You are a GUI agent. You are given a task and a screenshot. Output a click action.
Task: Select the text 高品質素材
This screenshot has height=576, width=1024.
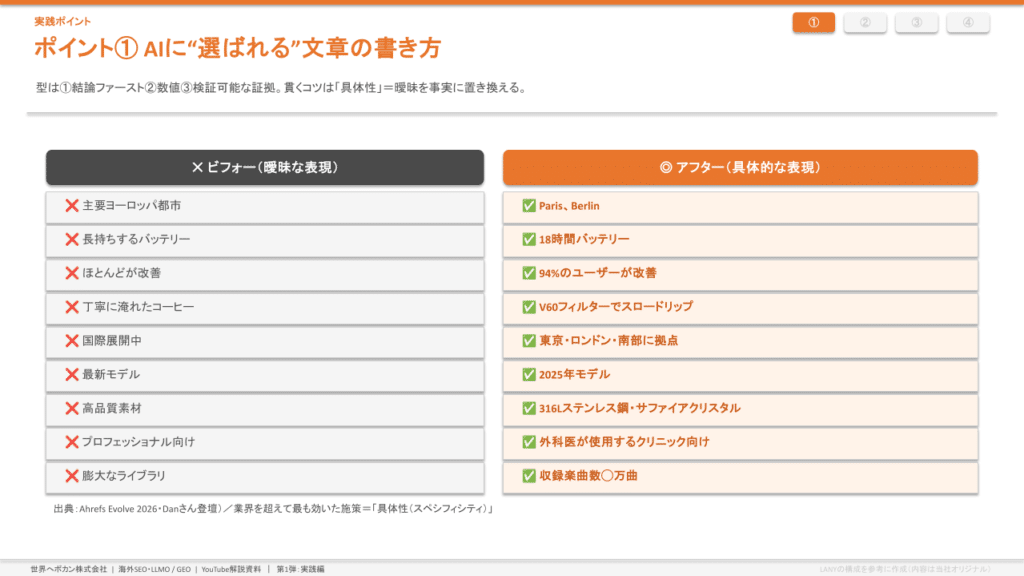[112, 408]
